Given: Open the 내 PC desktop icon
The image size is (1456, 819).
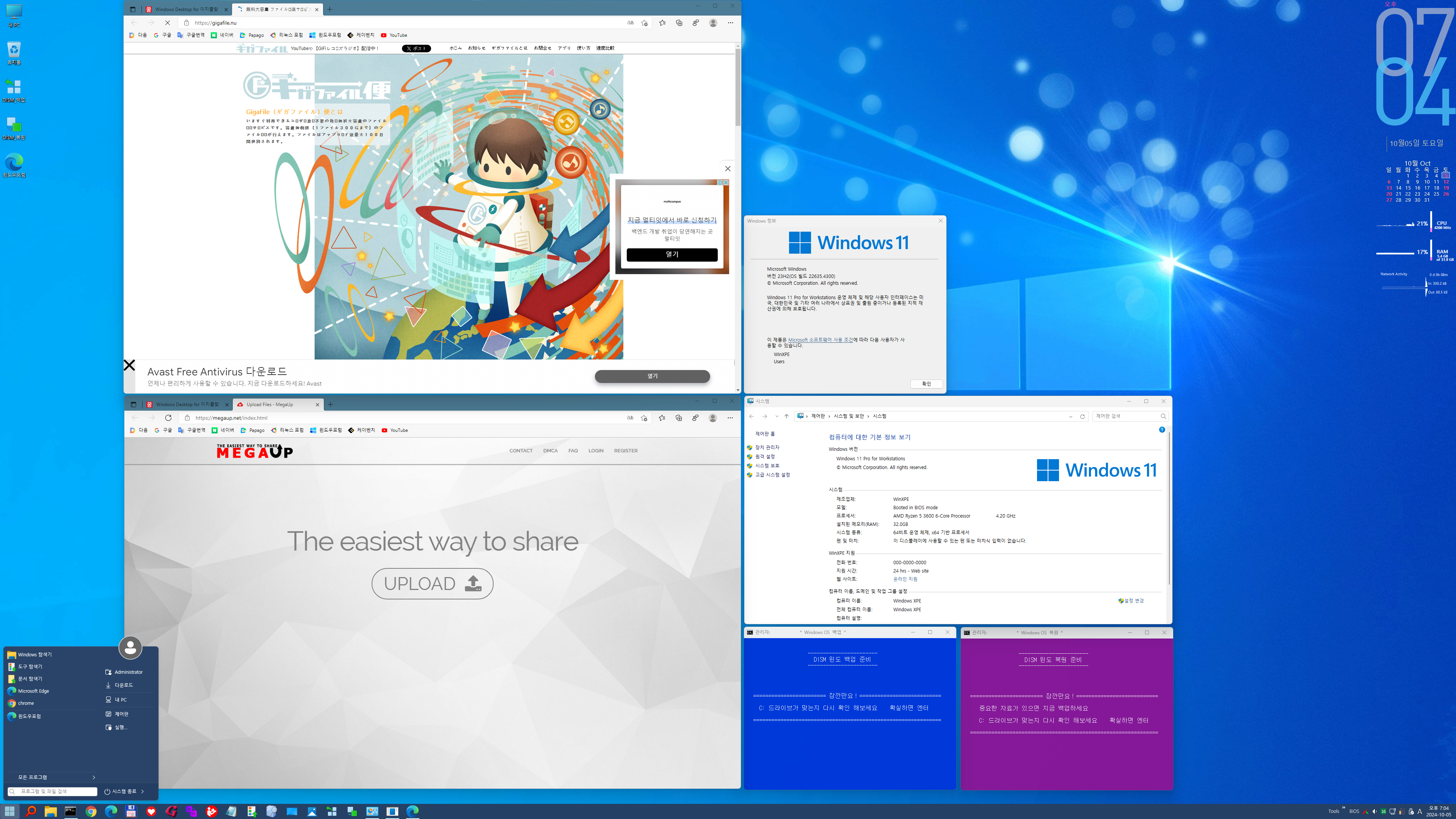Looking at the screenshot, I should (14, 16).
